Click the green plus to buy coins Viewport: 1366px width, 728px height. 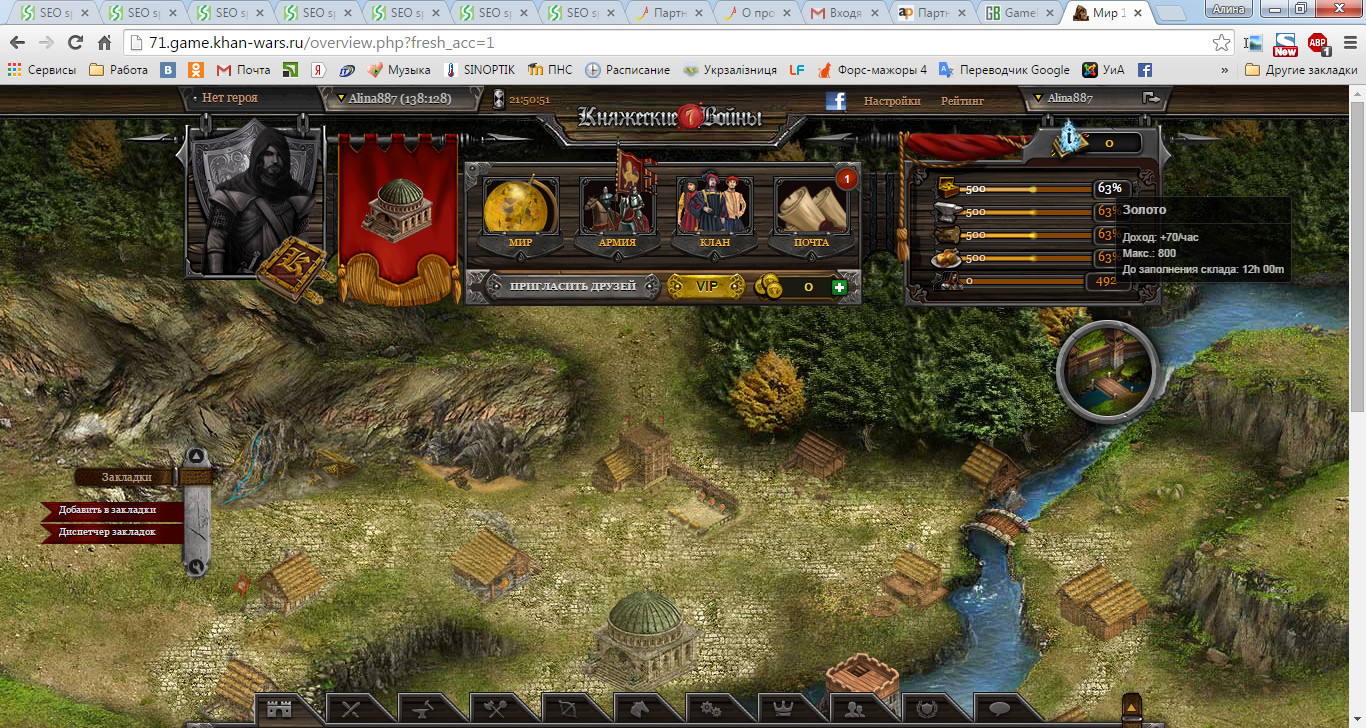coord(839,287)
